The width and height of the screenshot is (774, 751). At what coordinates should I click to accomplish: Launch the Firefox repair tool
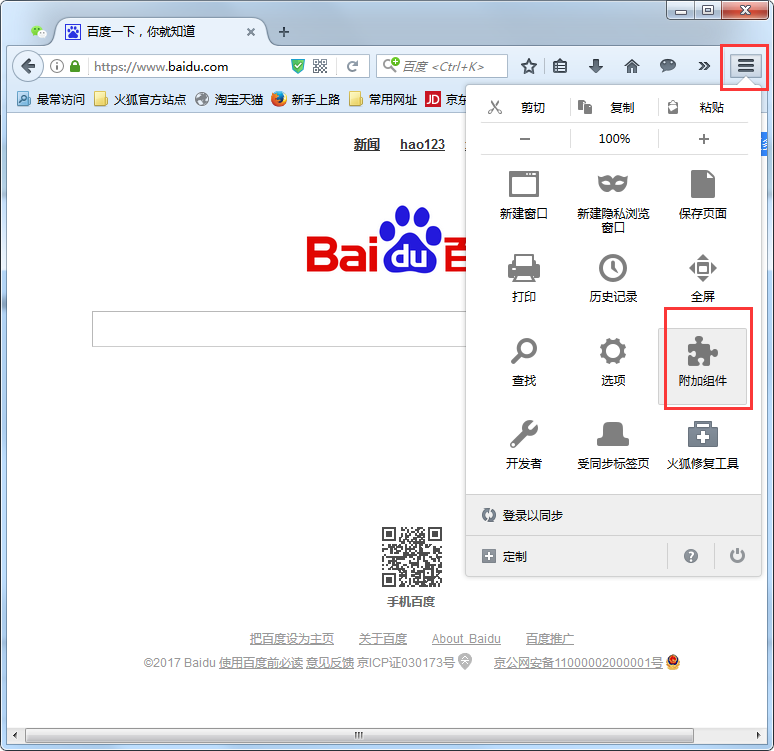702,443
